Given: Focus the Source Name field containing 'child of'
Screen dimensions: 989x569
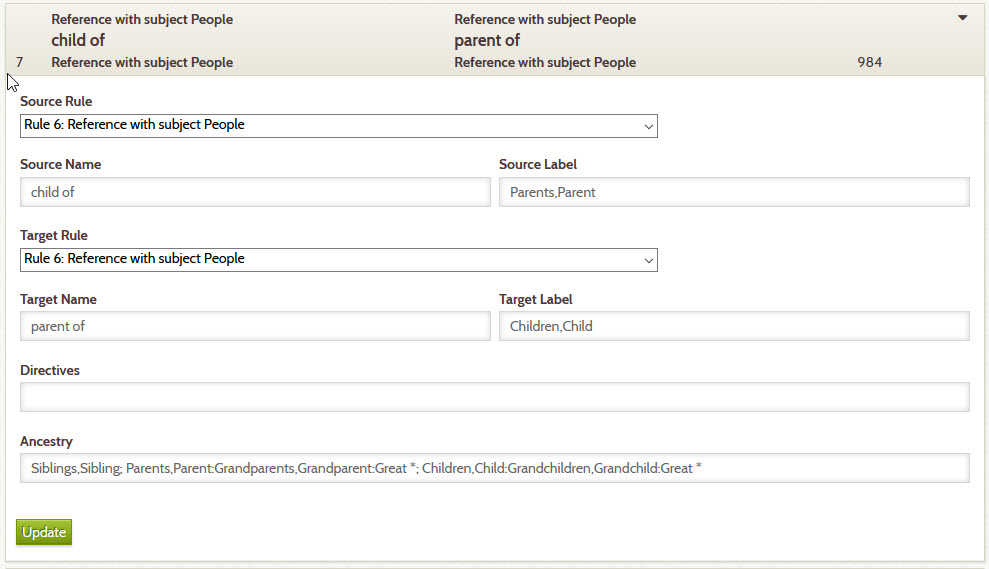Looking at the screenshot, I should tap(255, 192).
